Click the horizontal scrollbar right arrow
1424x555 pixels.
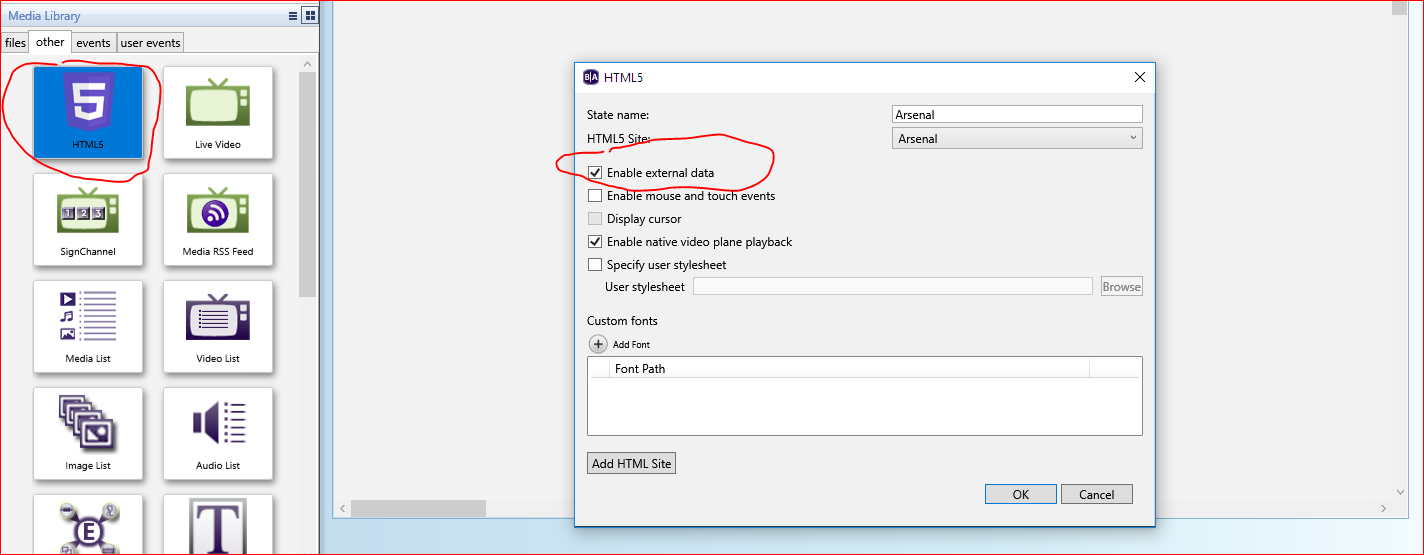coord(1384,509)
